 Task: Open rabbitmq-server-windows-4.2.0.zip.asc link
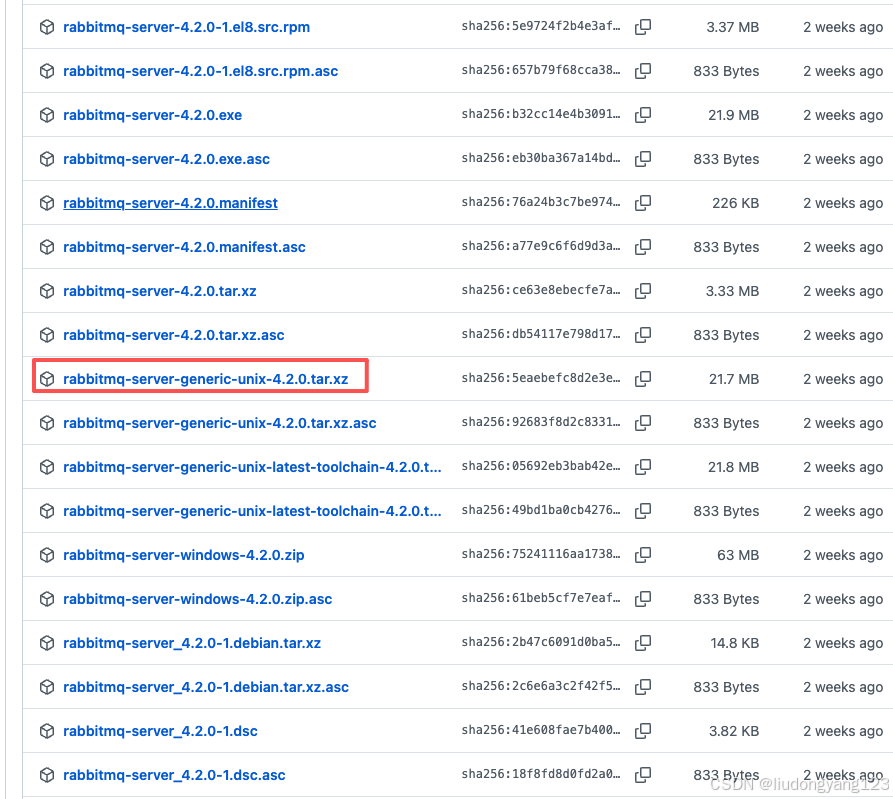click(x=198, y=599)
